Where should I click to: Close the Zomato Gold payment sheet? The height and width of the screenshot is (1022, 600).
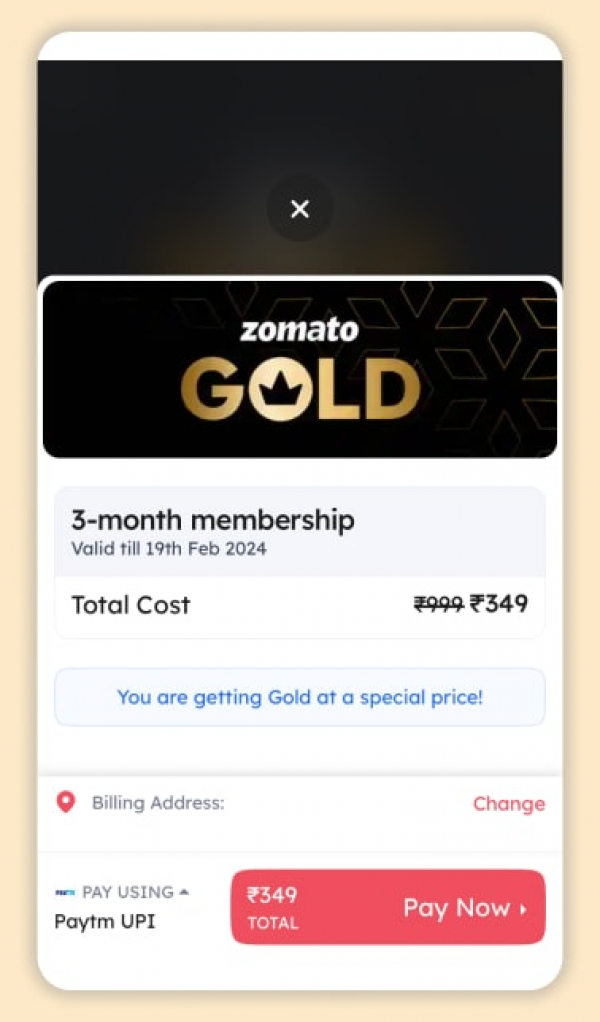(299, 209)
